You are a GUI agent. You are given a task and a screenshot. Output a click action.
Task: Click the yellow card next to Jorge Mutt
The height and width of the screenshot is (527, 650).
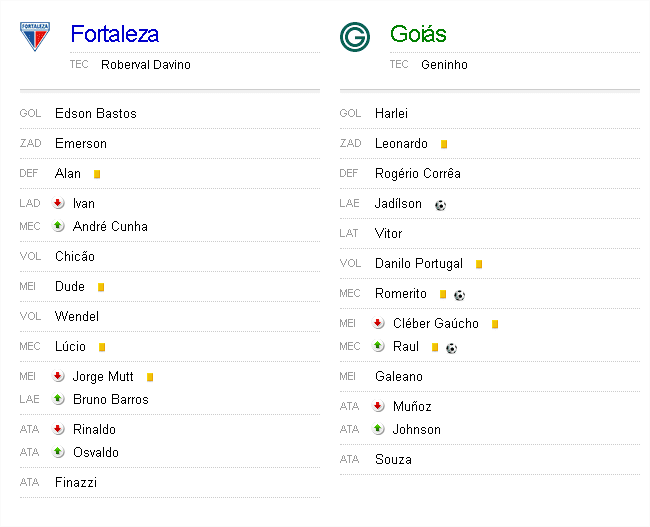click(150, 377)
